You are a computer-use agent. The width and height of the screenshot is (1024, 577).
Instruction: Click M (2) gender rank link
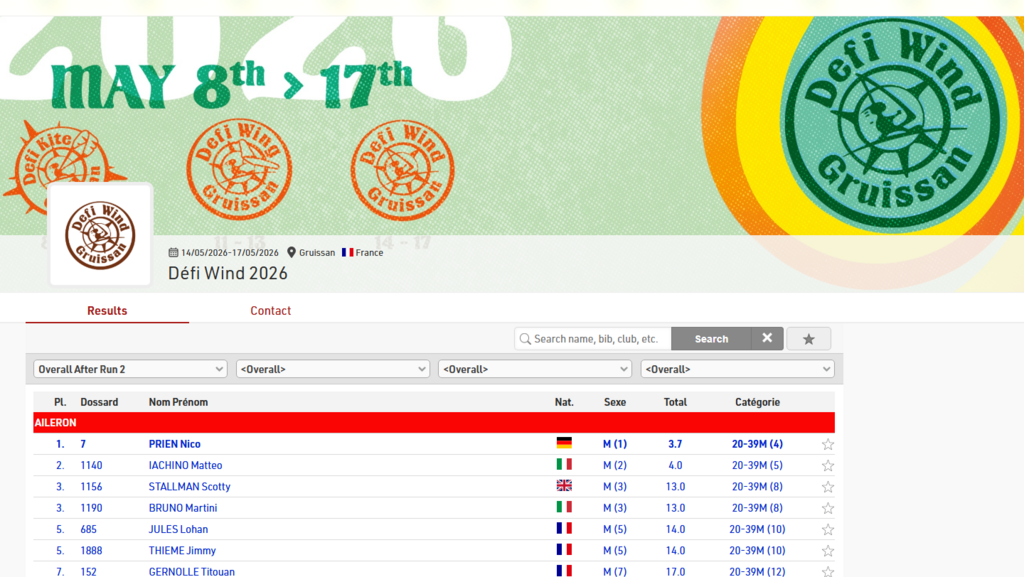615,465
